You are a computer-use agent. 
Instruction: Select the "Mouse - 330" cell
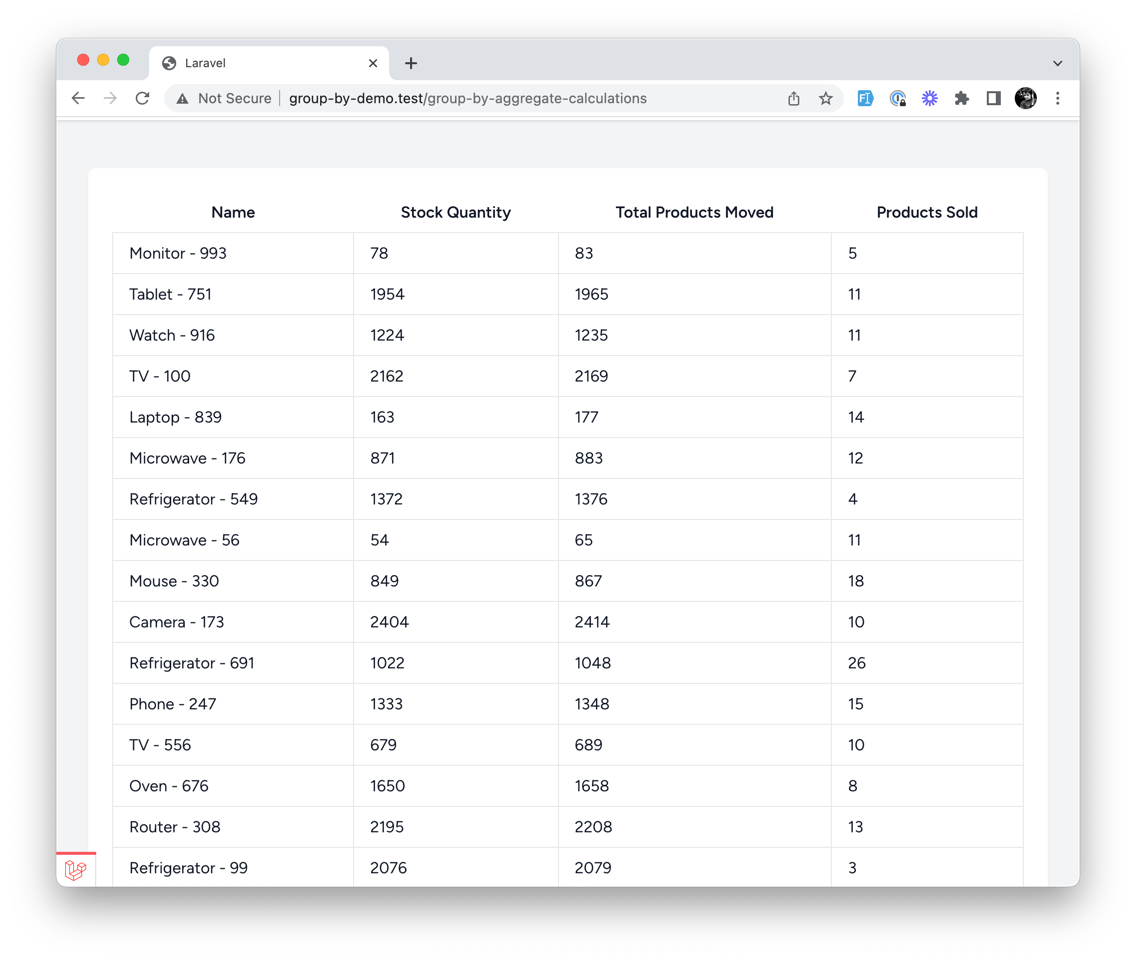click(x=233, y=581)
